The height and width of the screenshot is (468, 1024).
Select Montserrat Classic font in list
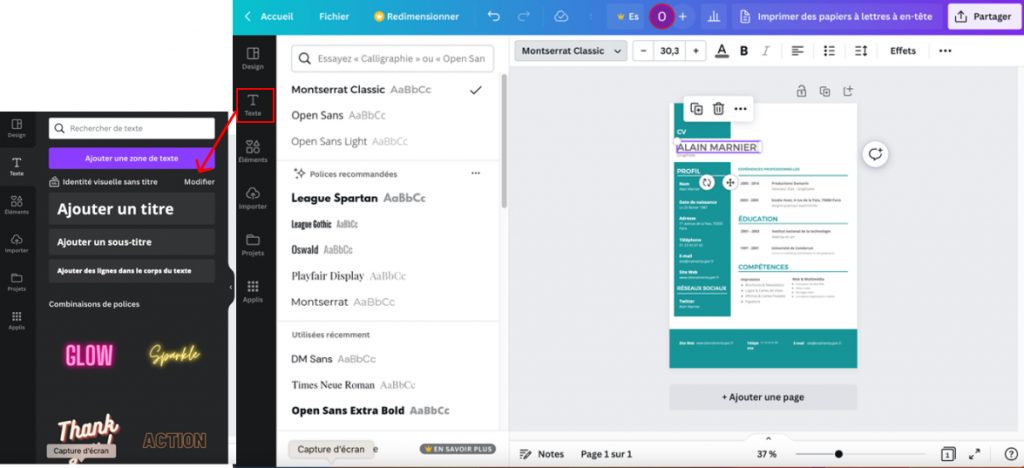(x=387, y=89)
